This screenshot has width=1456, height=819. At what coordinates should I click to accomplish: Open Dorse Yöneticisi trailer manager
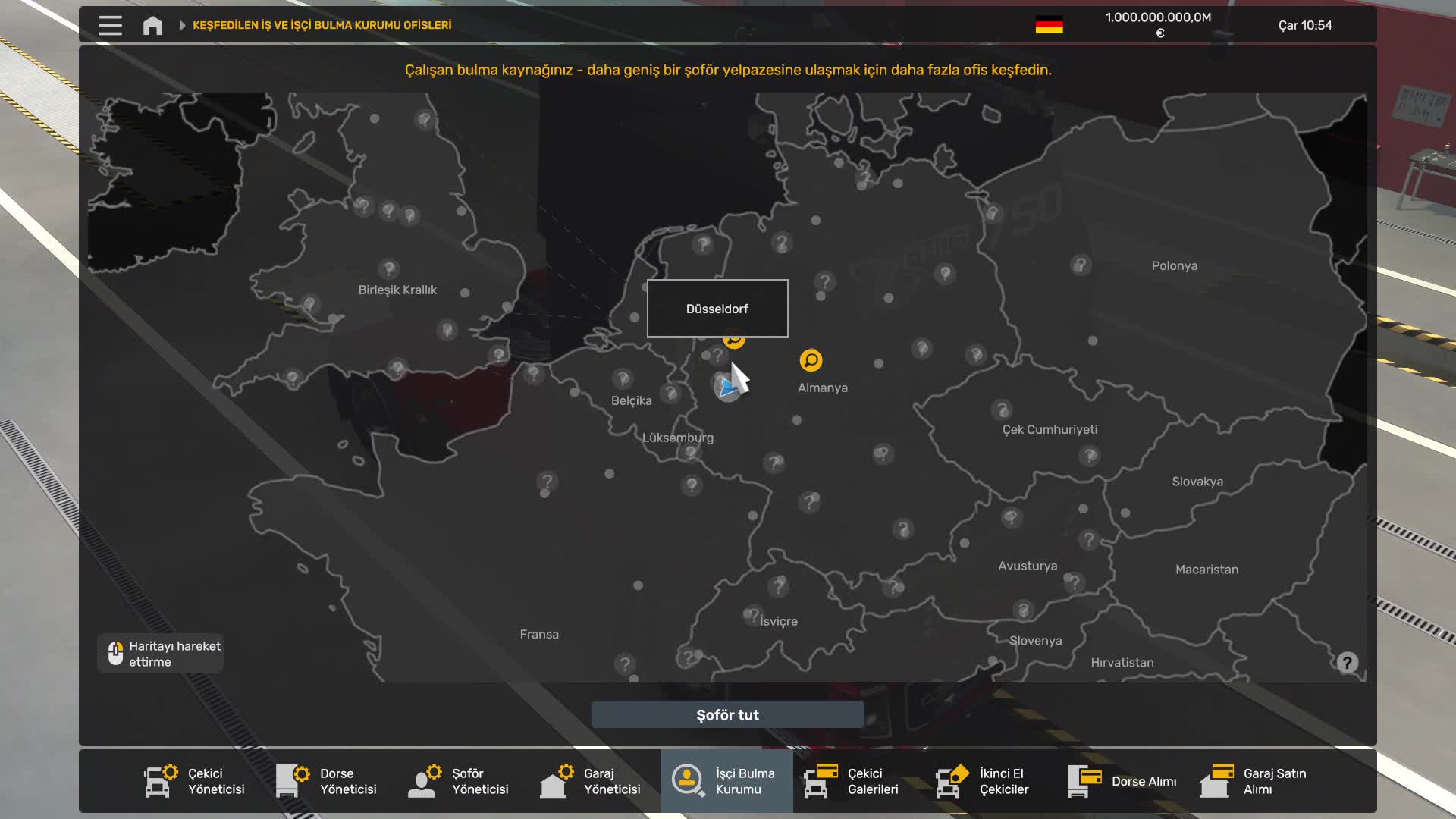[327, 781]
